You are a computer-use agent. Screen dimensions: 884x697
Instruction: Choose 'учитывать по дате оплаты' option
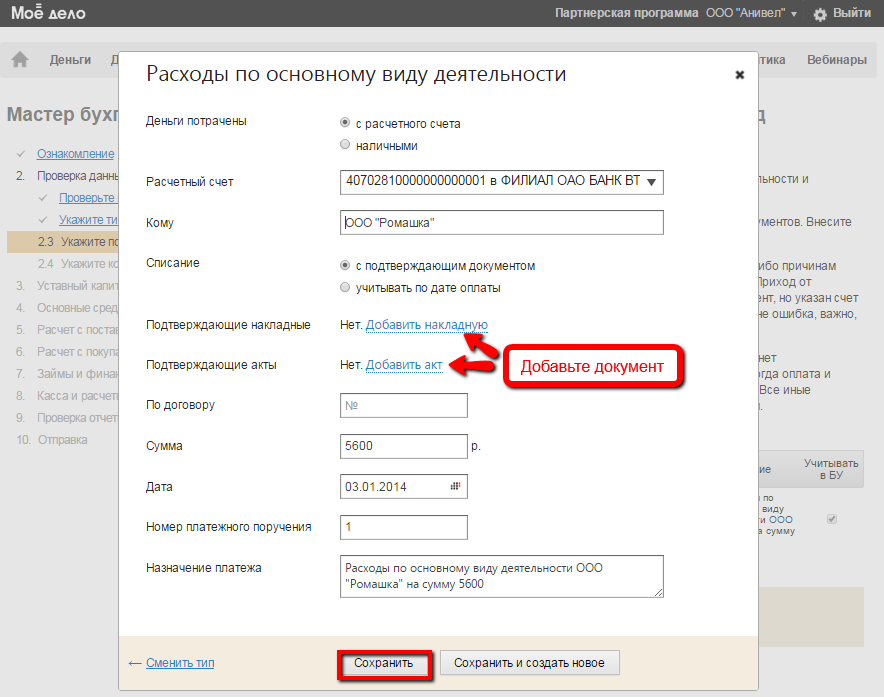pos(345,287)
